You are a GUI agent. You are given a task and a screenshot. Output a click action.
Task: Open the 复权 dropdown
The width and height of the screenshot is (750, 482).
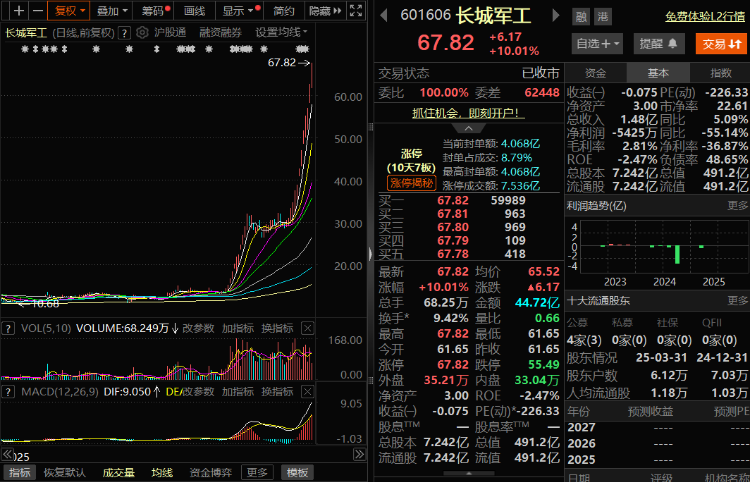[69, 11]
